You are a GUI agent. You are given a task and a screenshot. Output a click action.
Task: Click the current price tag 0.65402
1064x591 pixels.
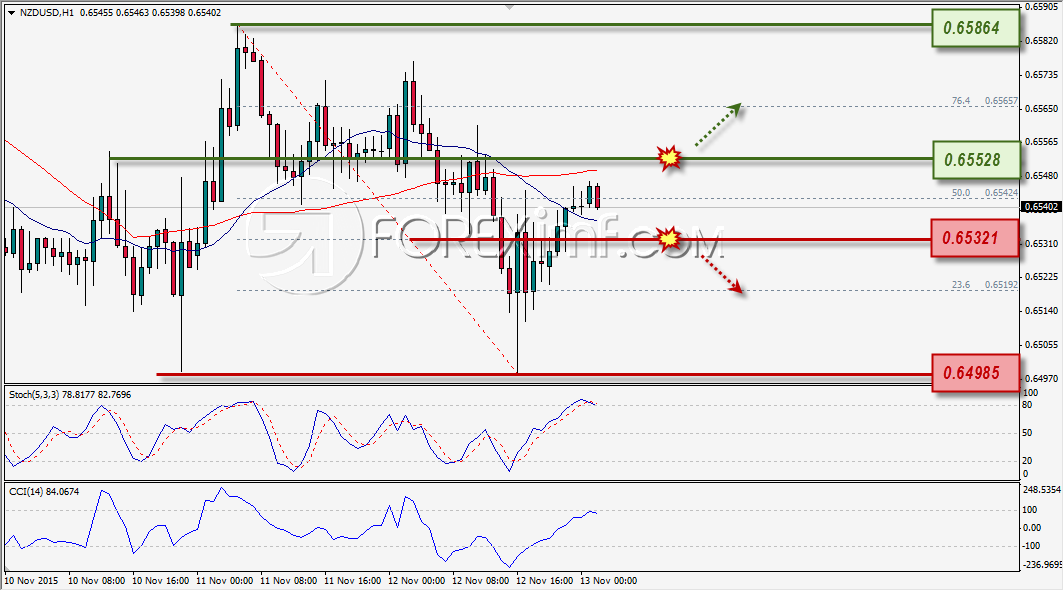1041,207
